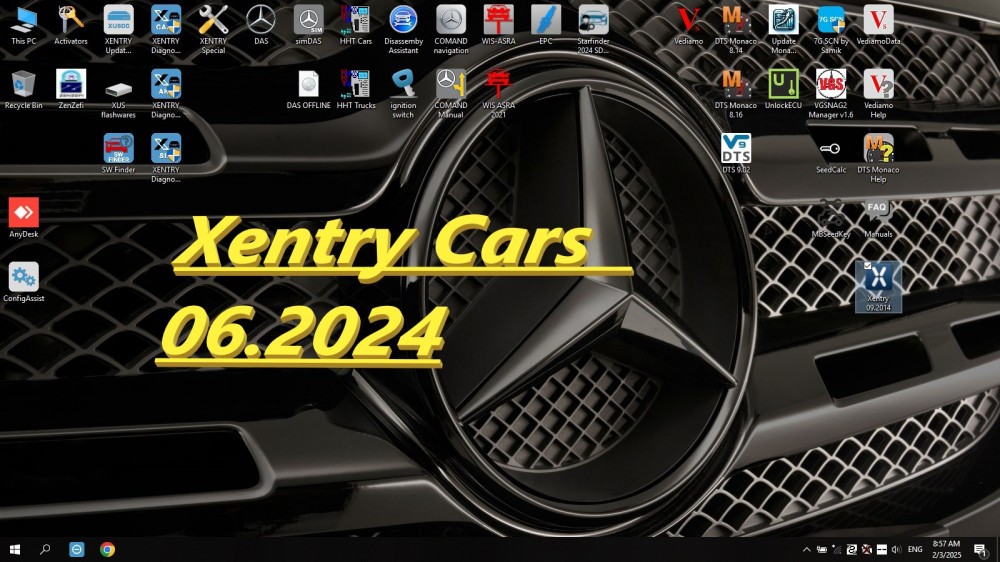Launch DTS 9.02 from the desktop

tap(736, 154)
